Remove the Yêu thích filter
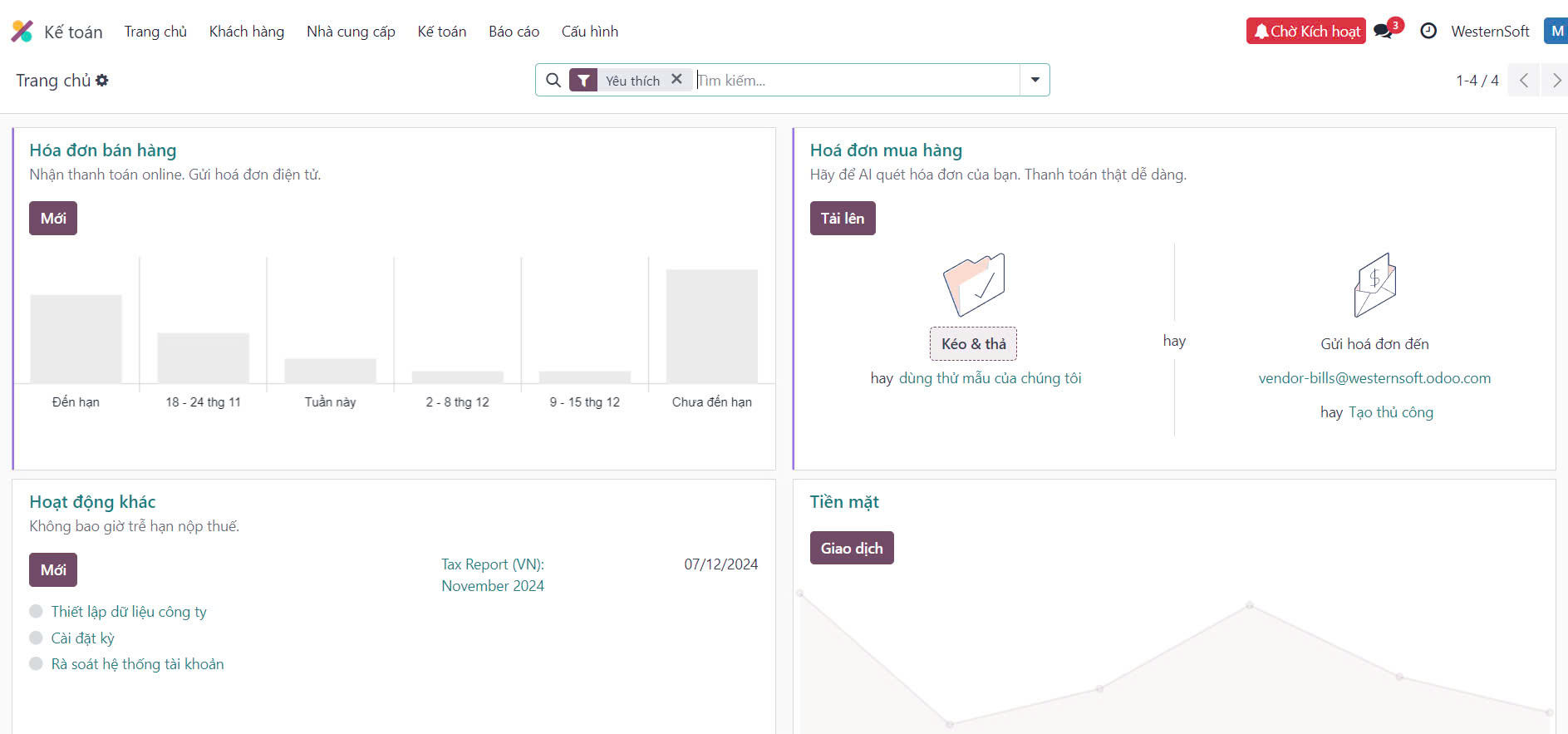Viewport: 1568px width, 734px height. pyautogui.click(x=676, y=80)
